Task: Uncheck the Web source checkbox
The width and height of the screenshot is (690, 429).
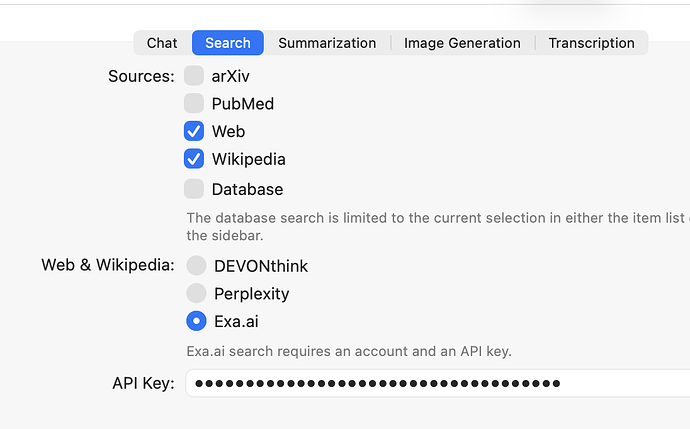Action: (x=194, y=131)
